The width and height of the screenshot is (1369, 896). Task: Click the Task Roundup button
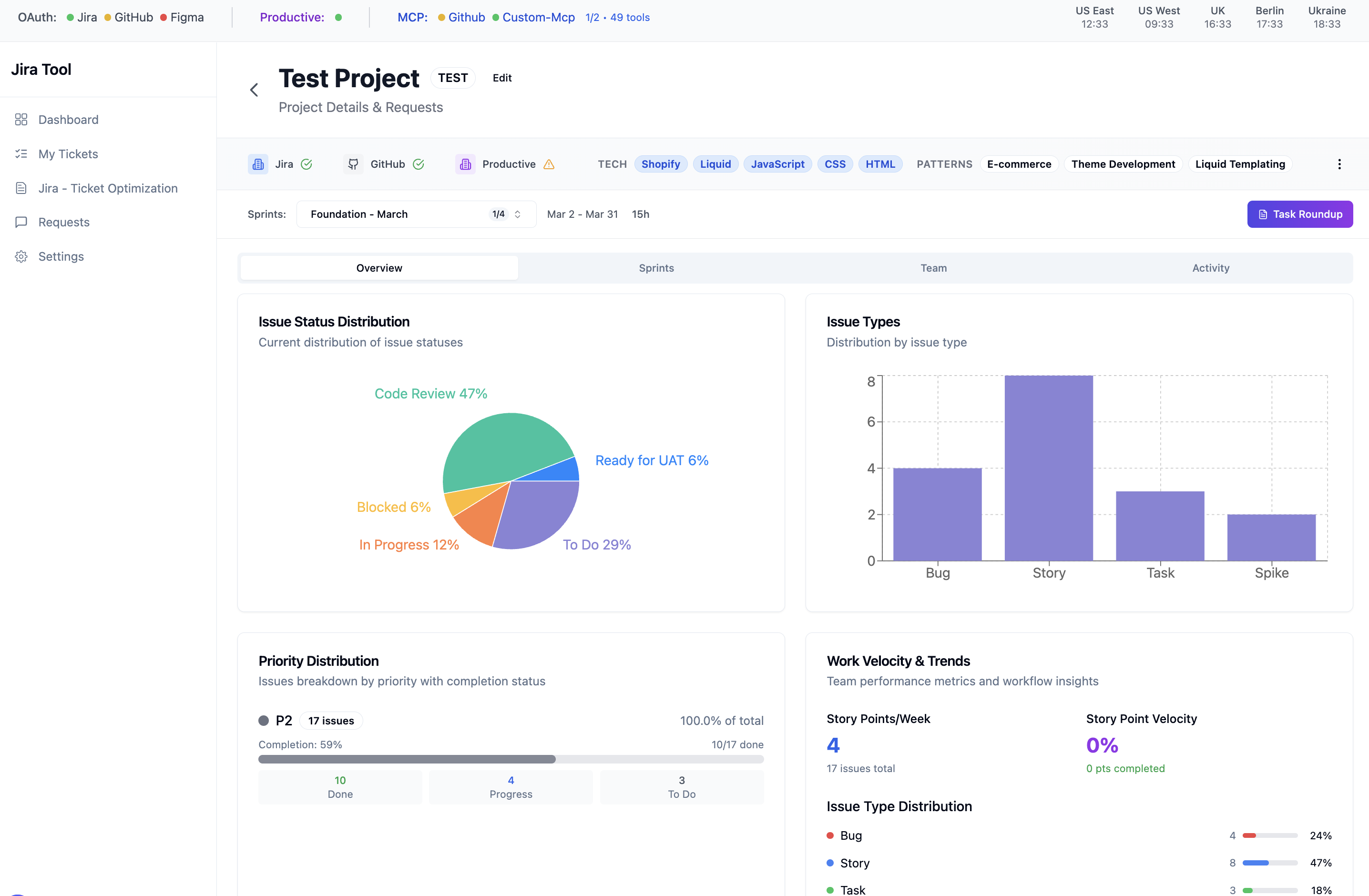coord(1299,214)
